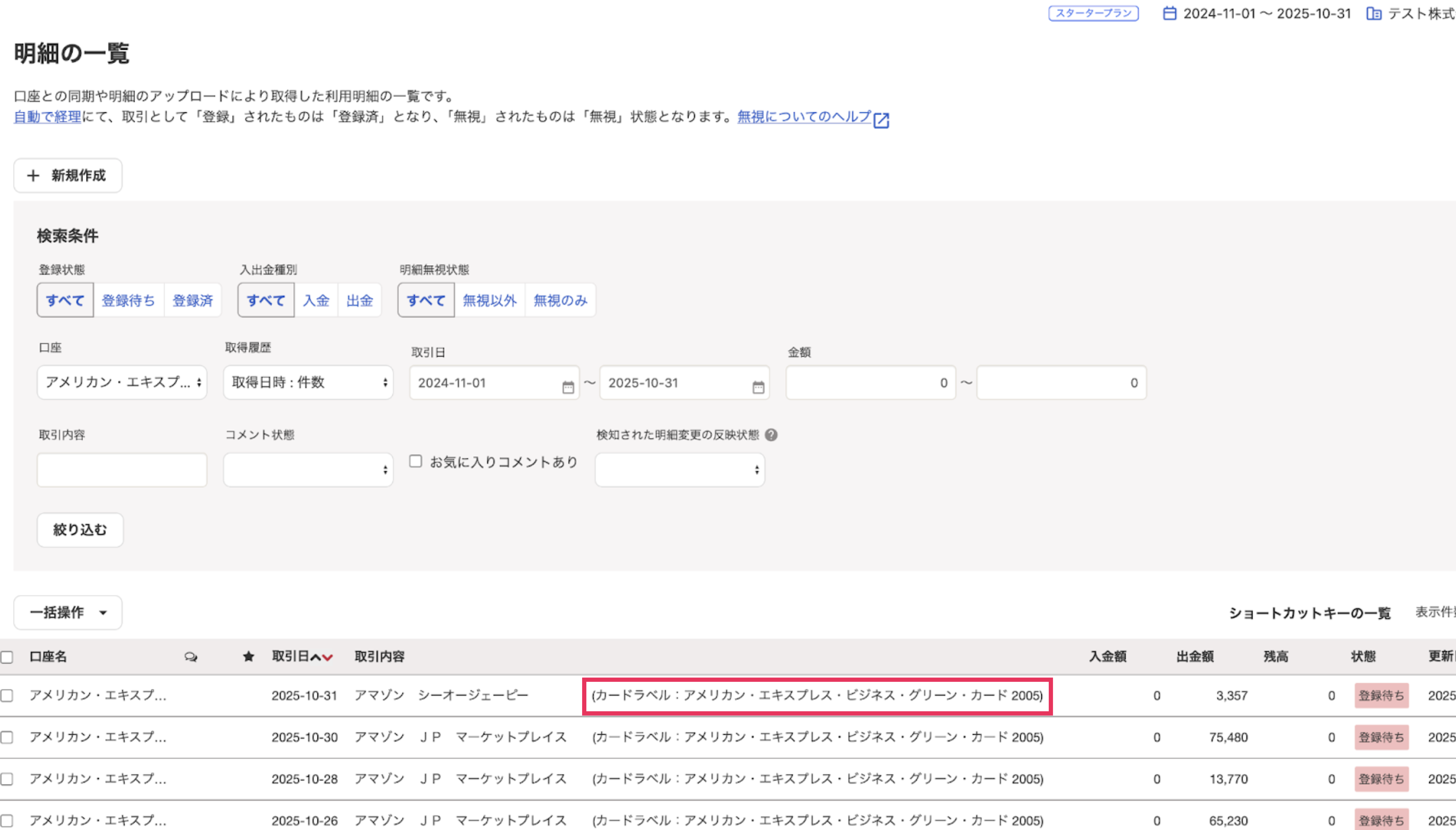Open the 検知された明細変更の反映状態 dropdown

679,470
